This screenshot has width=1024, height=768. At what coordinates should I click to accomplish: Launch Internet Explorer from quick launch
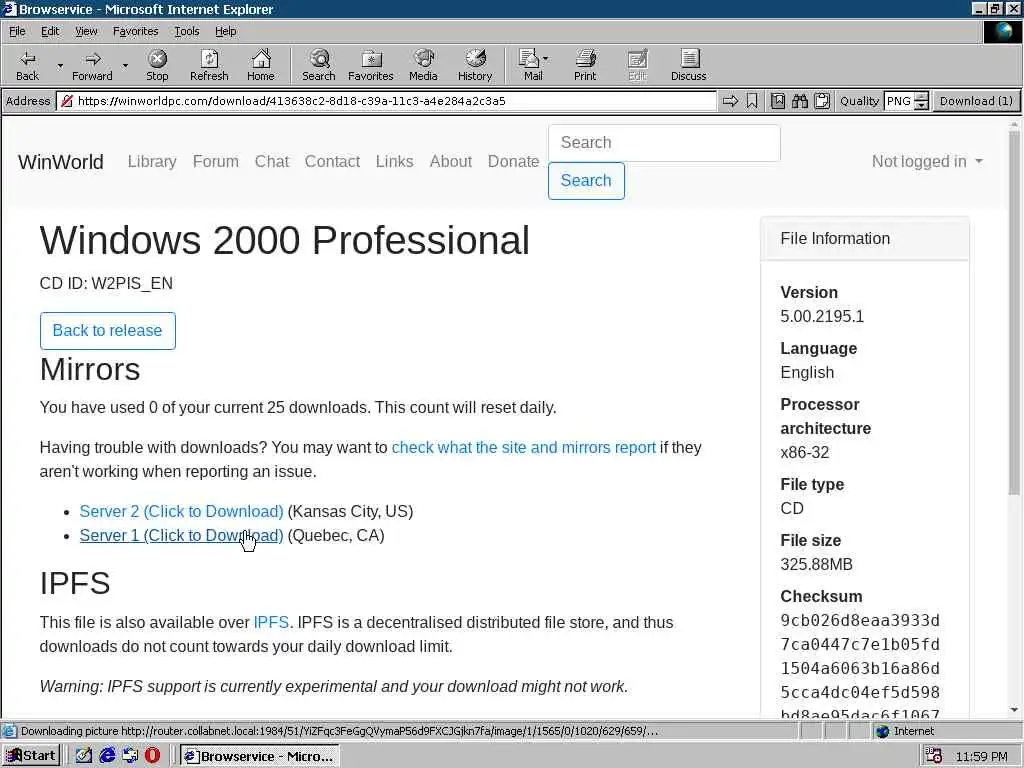107,756
